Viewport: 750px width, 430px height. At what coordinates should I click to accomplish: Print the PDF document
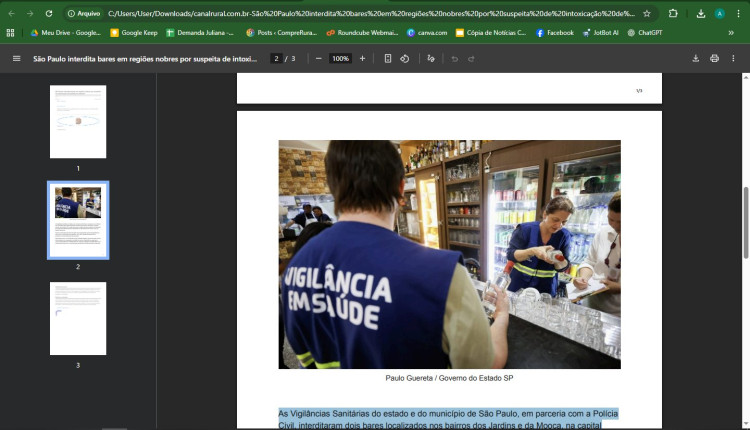714,59
